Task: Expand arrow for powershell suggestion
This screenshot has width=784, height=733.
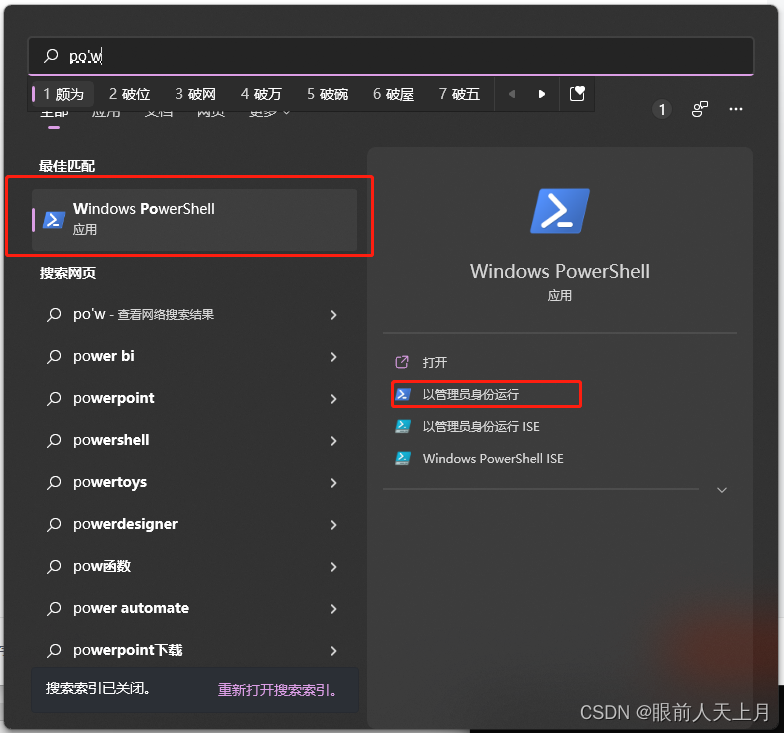Action: 334,440
